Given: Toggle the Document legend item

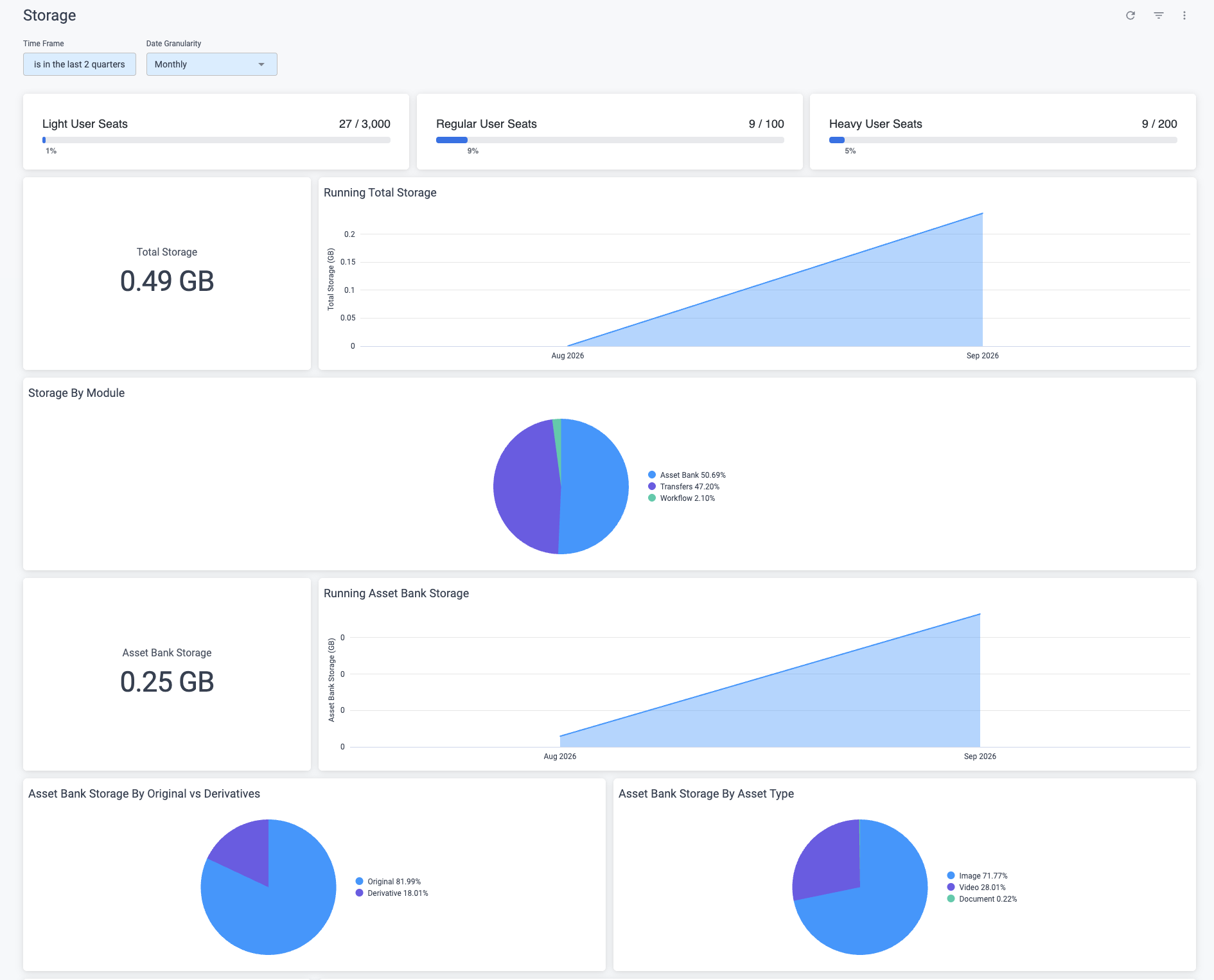Looking at the screenshot, I should (x=982, y=899).
